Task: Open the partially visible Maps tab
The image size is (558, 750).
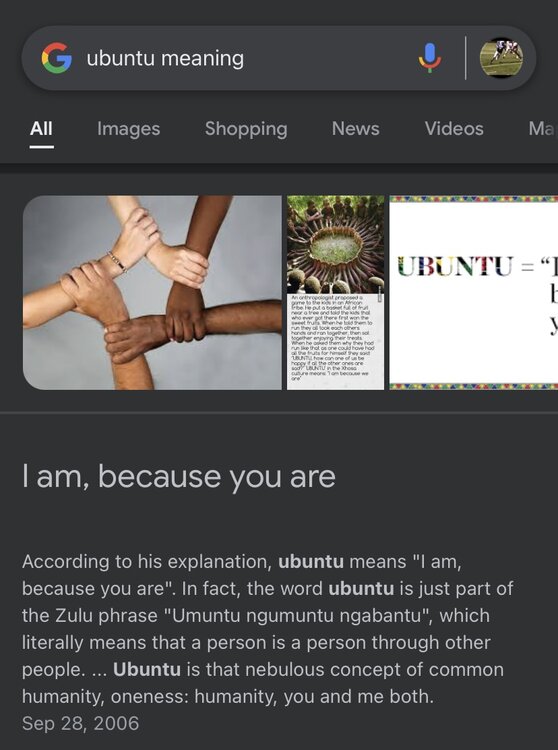Action: coord(543,129)
